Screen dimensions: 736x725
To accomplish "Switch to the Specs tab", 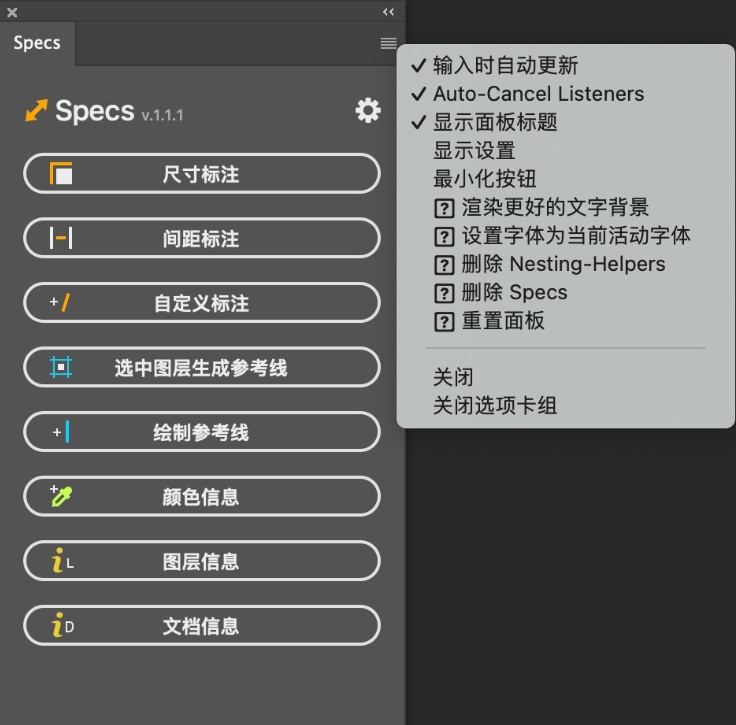I will pos(37,43).
